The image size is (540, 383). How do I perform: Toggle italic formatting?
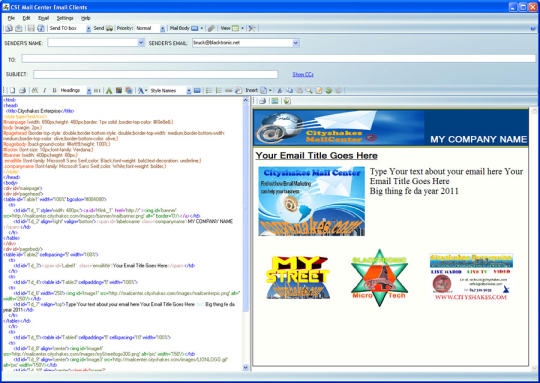[x=44, y=90]
